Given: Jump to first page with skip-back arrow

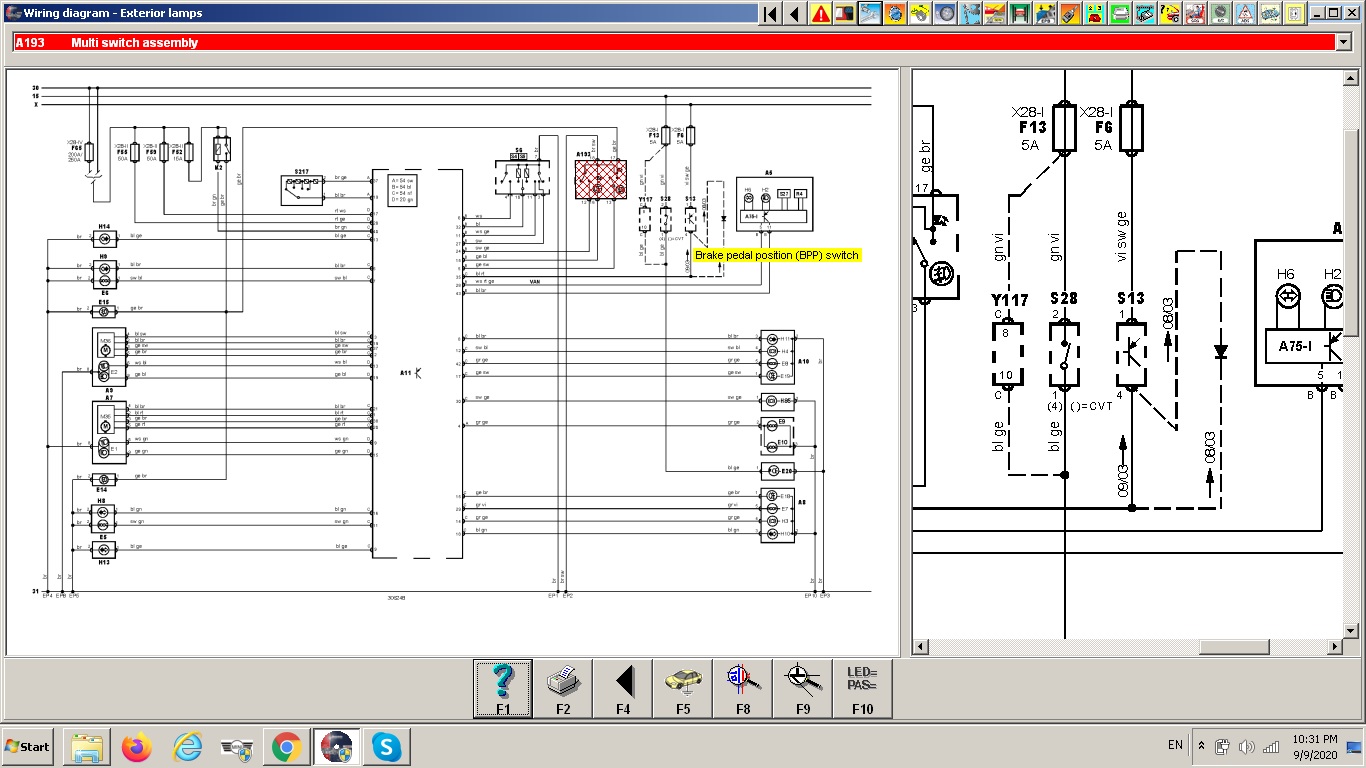Looking at the screenshot, I should 770,14.
